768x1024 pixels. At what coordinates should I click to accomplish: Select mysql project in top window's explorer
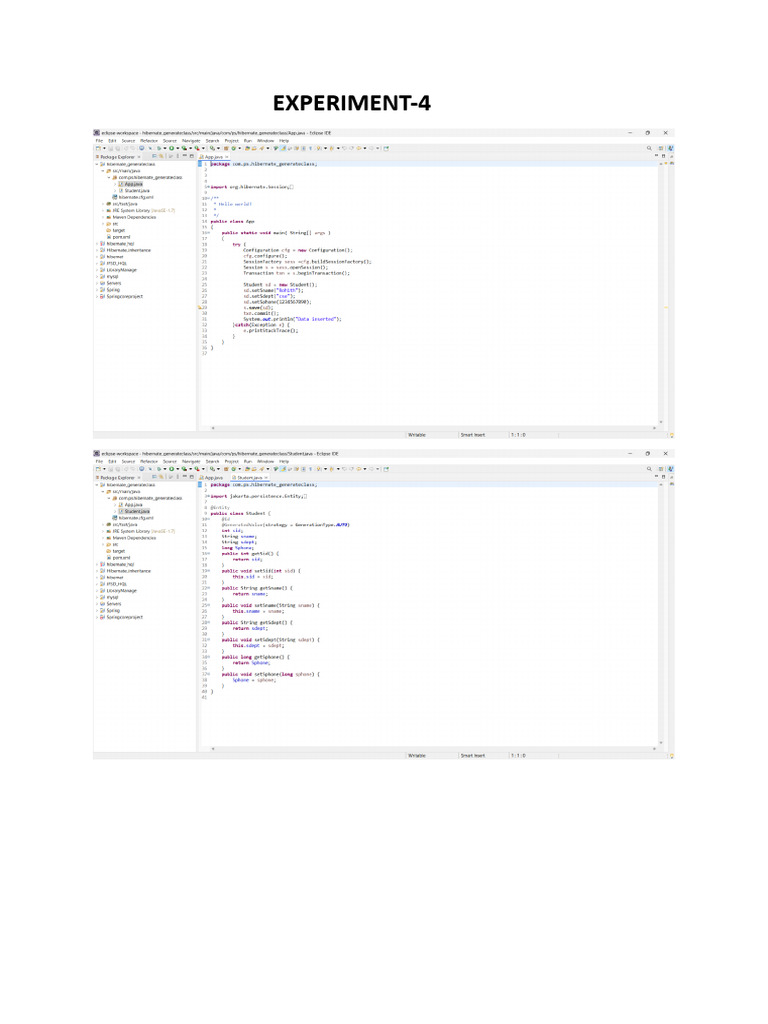pyautogui.click(x=111, y=276)
